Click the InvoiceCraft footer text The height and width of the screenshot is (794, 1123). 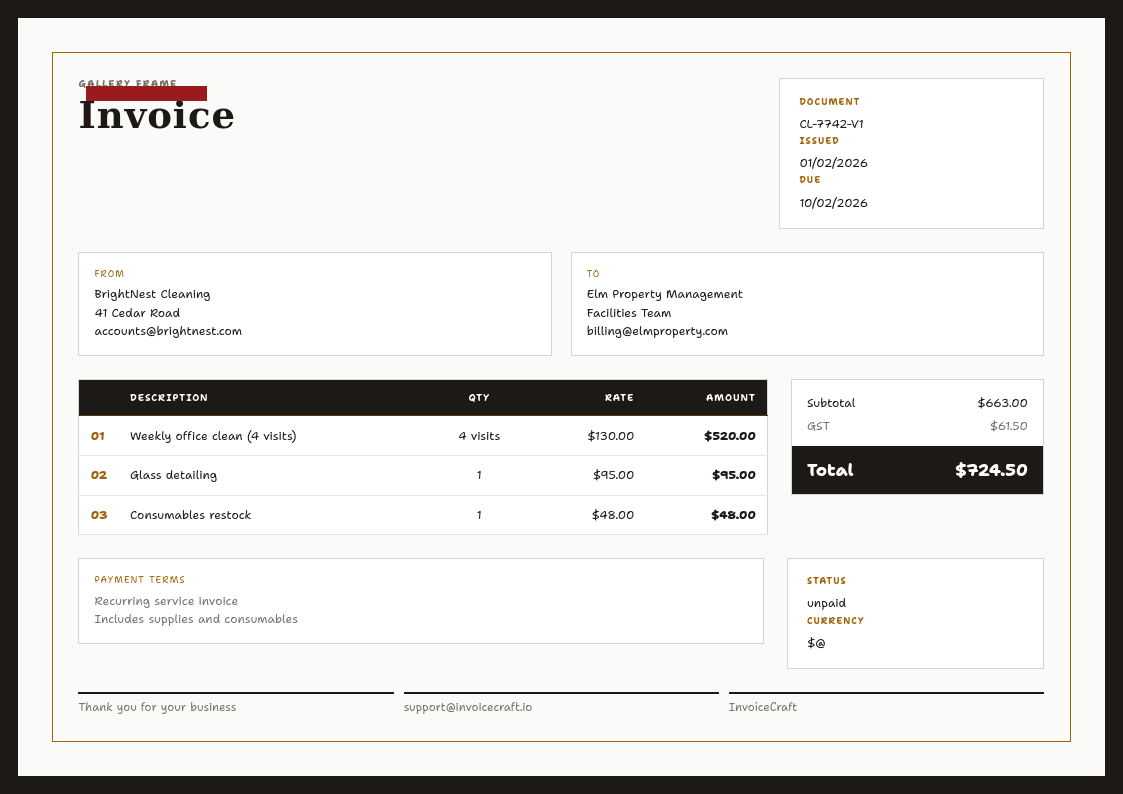pos(763,707)
